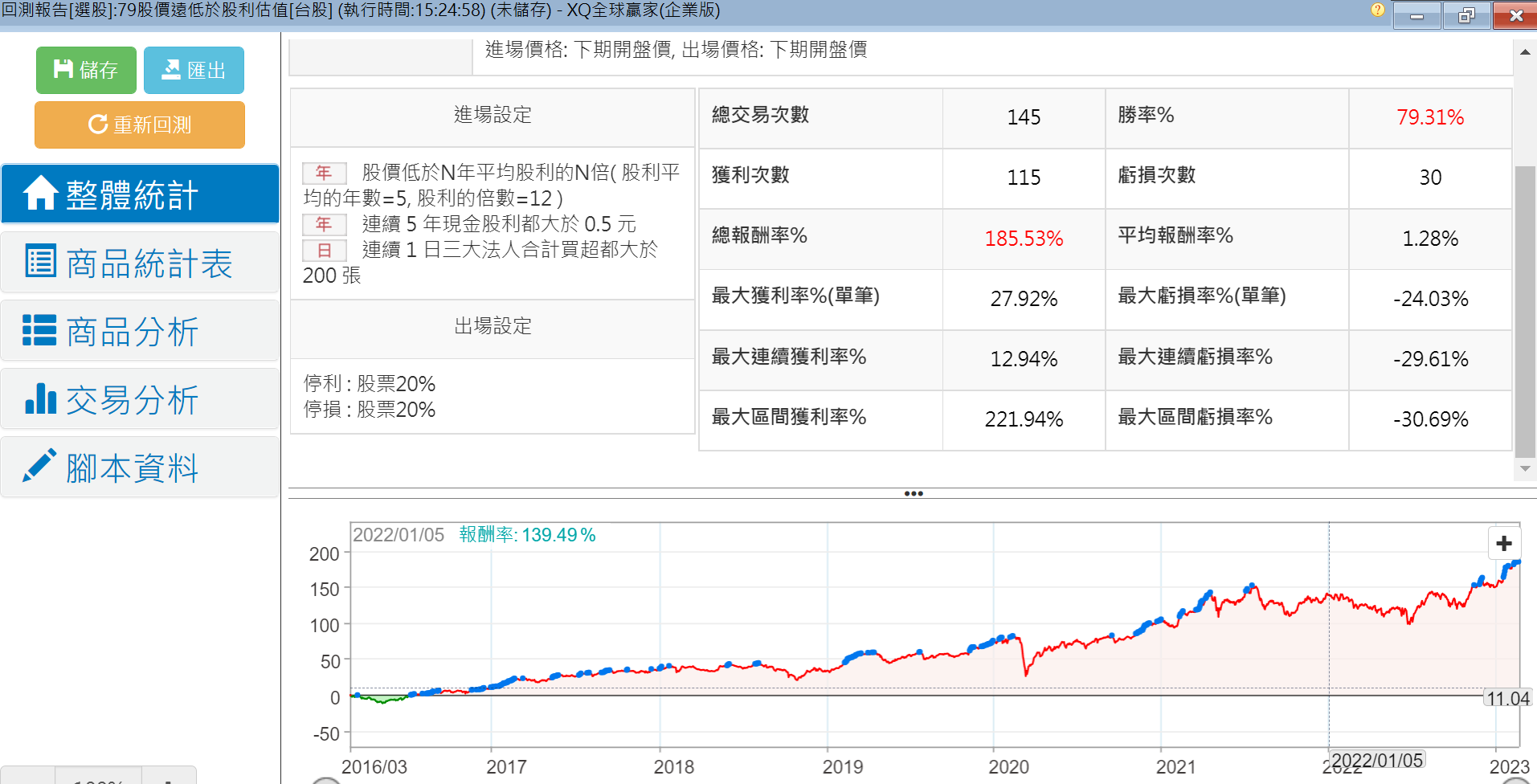1537x784 pixels.
Task: Click the 日 tag before 三大法人 condition
Action: tap(324, 251)
